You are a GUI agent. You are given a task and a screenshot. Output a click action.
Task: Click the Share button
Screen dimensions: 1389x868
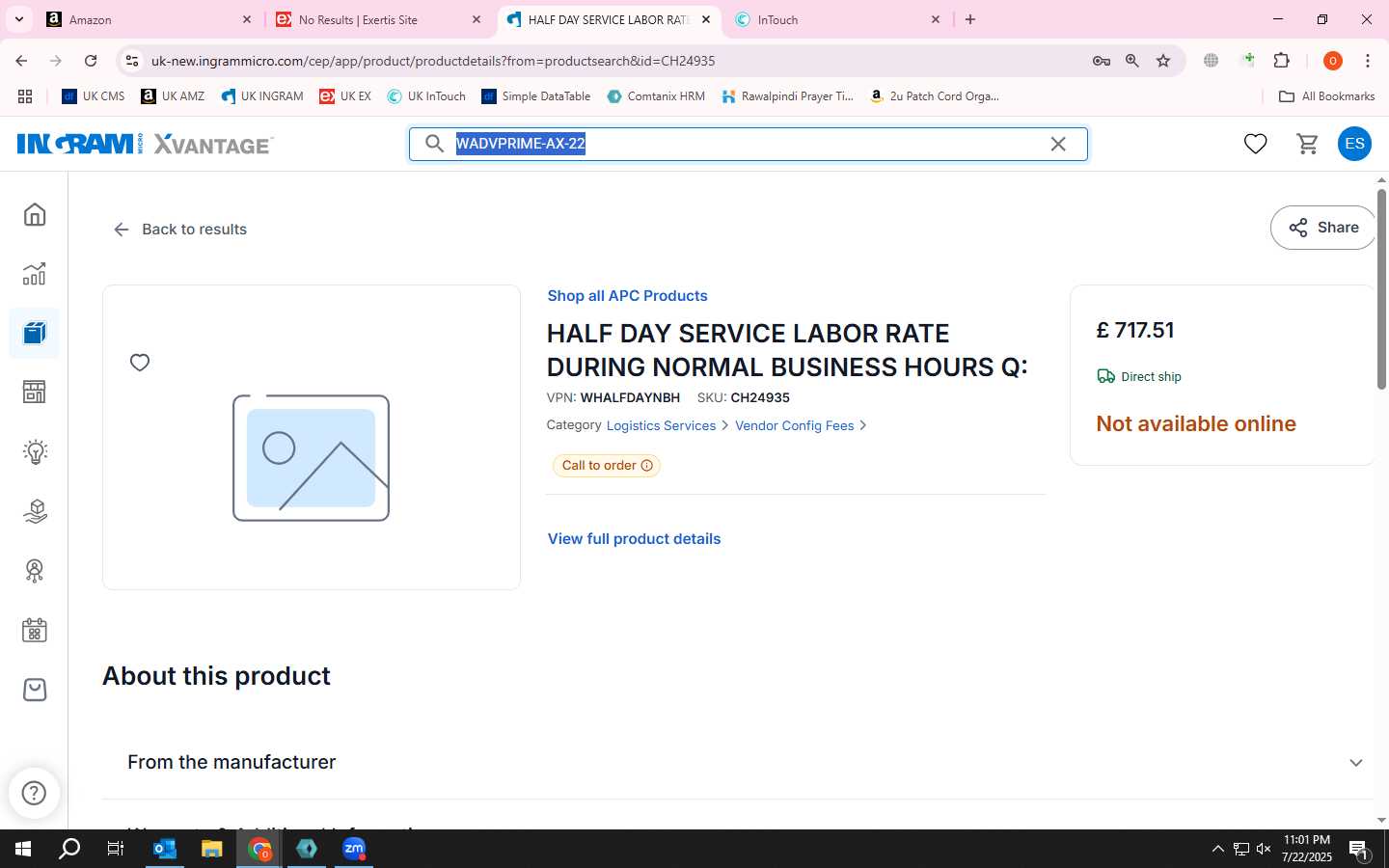click(x=1323, y=228)
